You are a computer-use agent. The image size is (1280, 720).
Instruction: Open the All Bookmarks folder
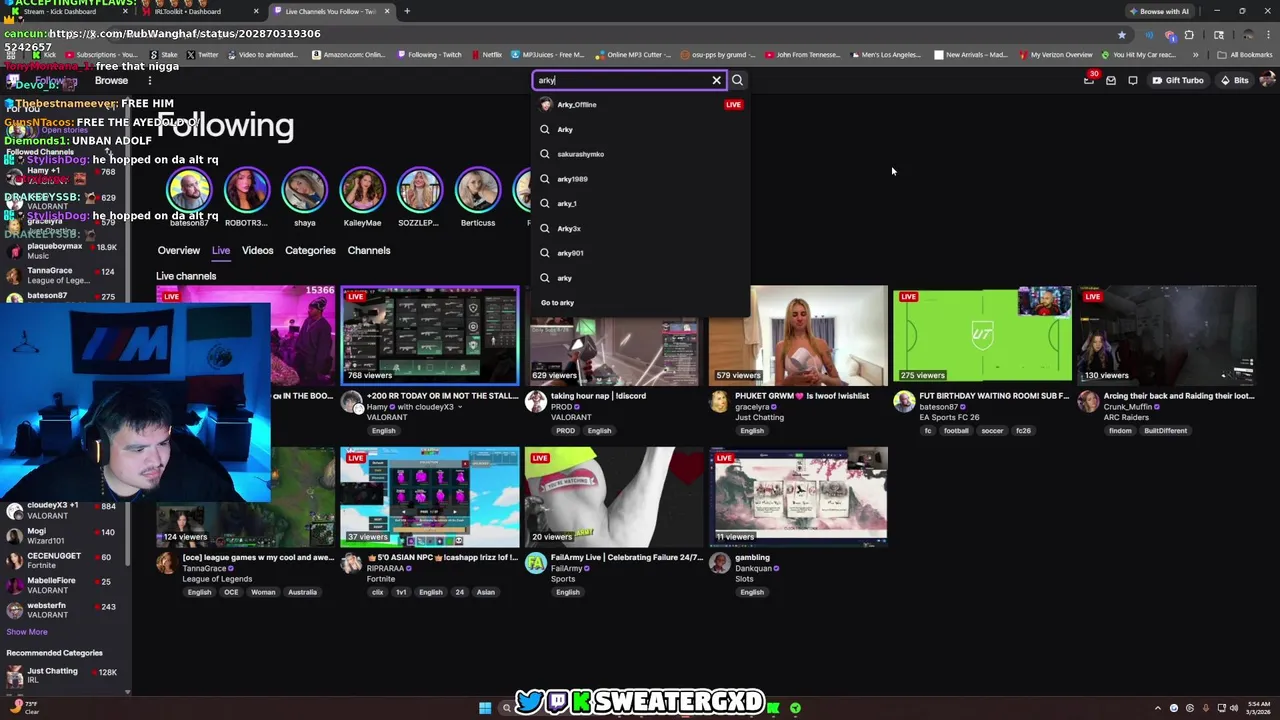pos(1244,55)
